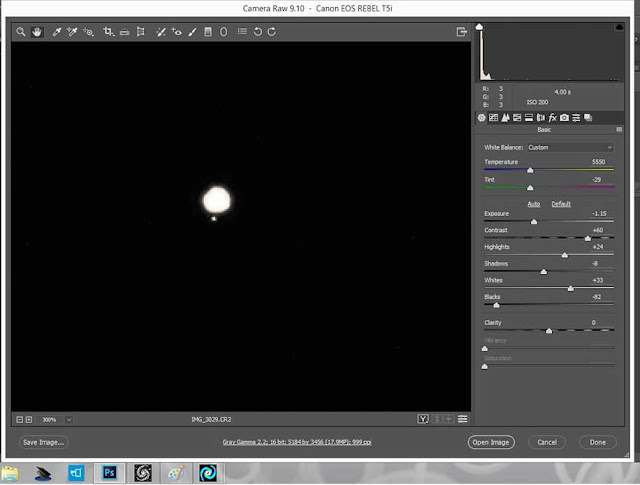Switch to the Snapshots panel tab
640x485 pixels.
point(588,118)
